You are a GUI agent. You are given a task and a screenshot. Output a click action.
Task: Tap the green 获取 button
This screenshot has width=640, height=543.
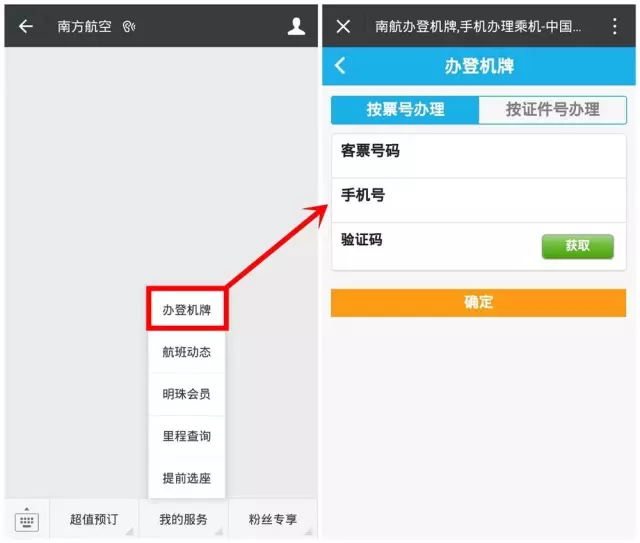click(x=578, y=246)
